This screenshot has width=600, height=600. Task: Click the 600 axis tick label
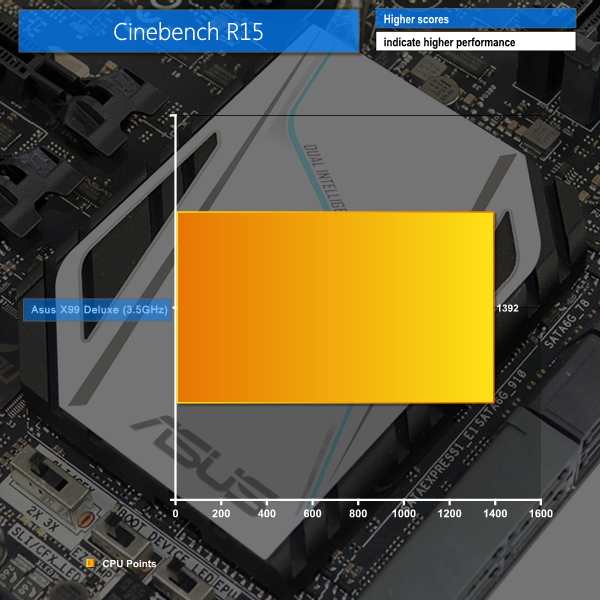coord(312,514)
